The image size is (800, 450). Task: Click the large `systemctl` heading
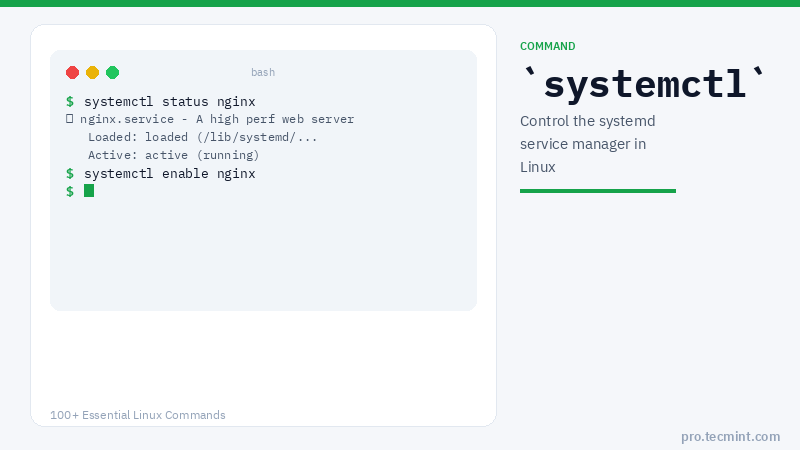pos(645,83)
